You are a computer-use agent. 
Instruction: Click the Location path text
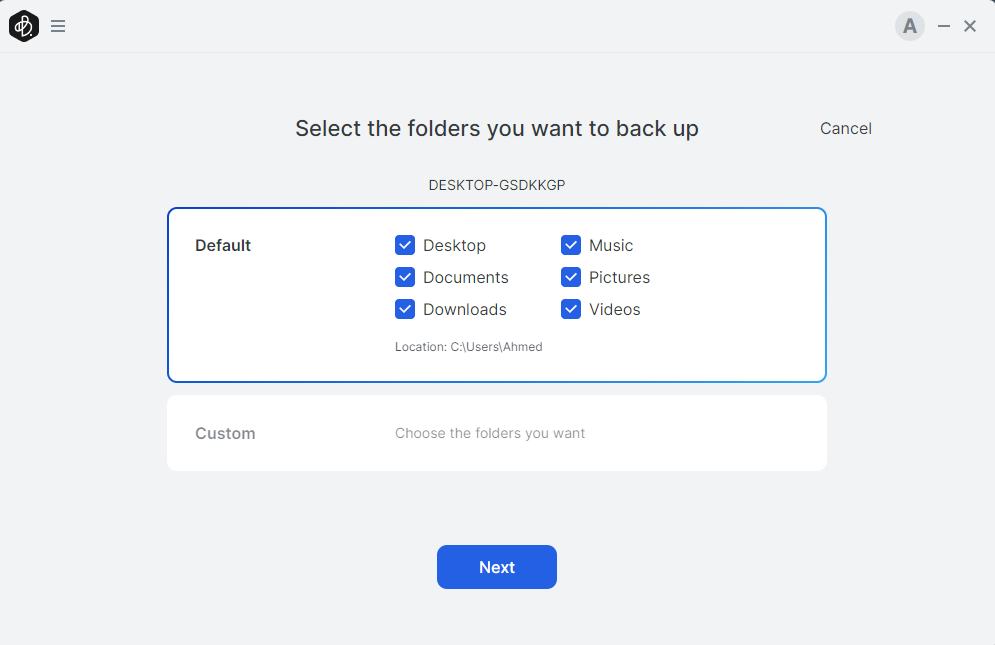click(468, 347)
